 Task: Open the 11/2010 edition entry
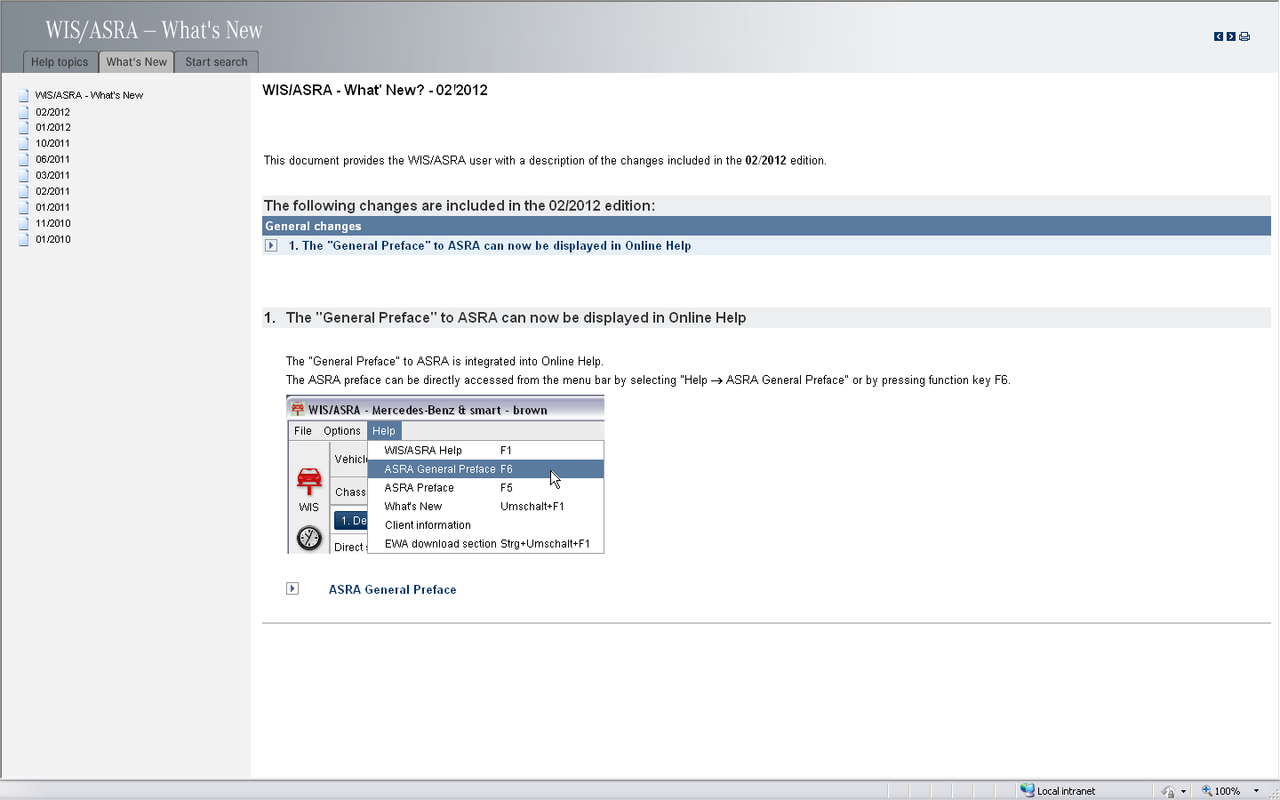(x=53, y=223)
